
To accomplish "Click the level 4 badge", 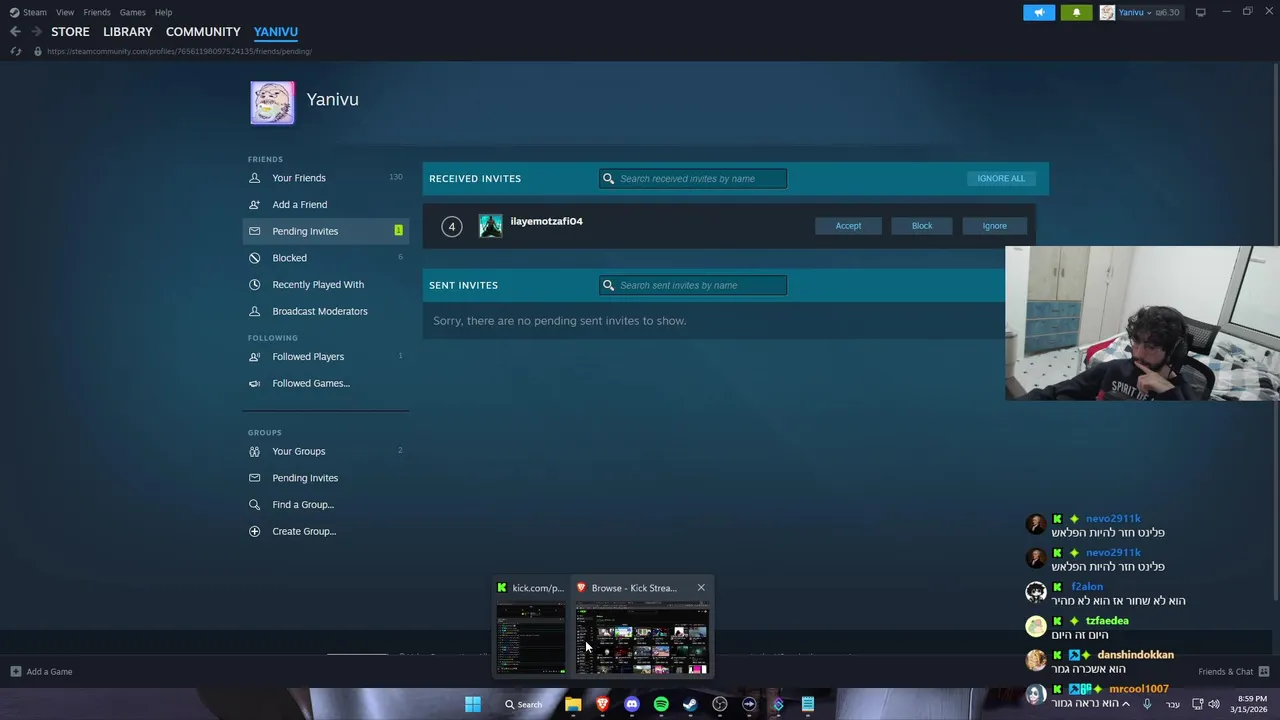I will (x=451, y=226).
